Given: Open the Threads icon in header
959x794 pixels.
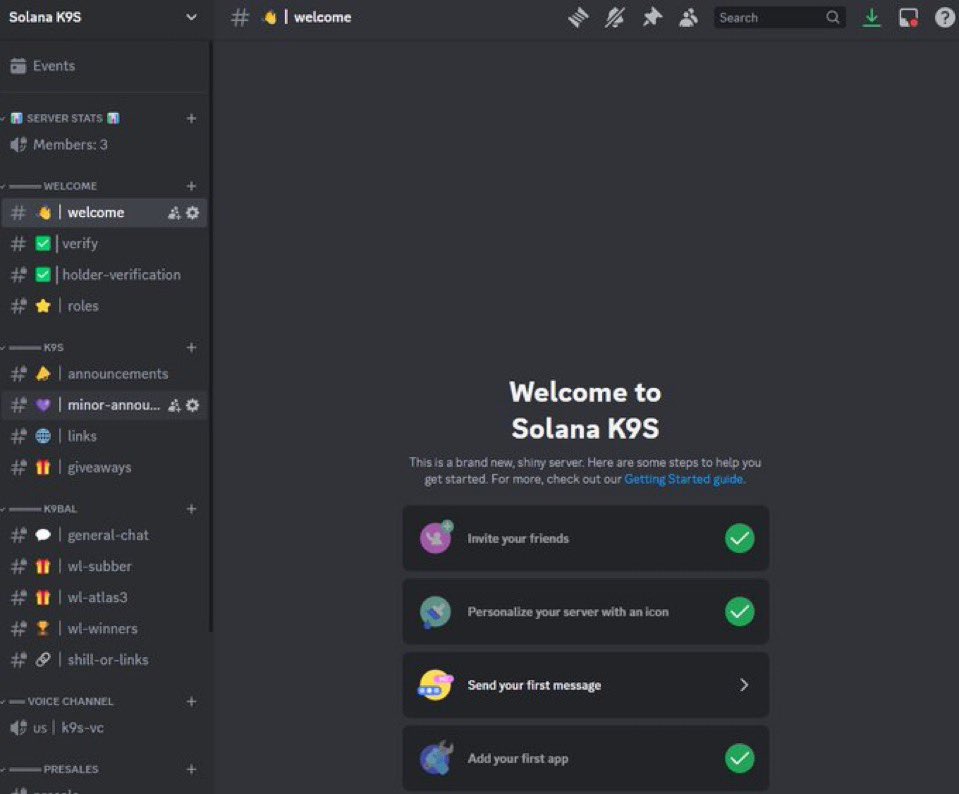Looking at the screenshot, I should (578, 18).
